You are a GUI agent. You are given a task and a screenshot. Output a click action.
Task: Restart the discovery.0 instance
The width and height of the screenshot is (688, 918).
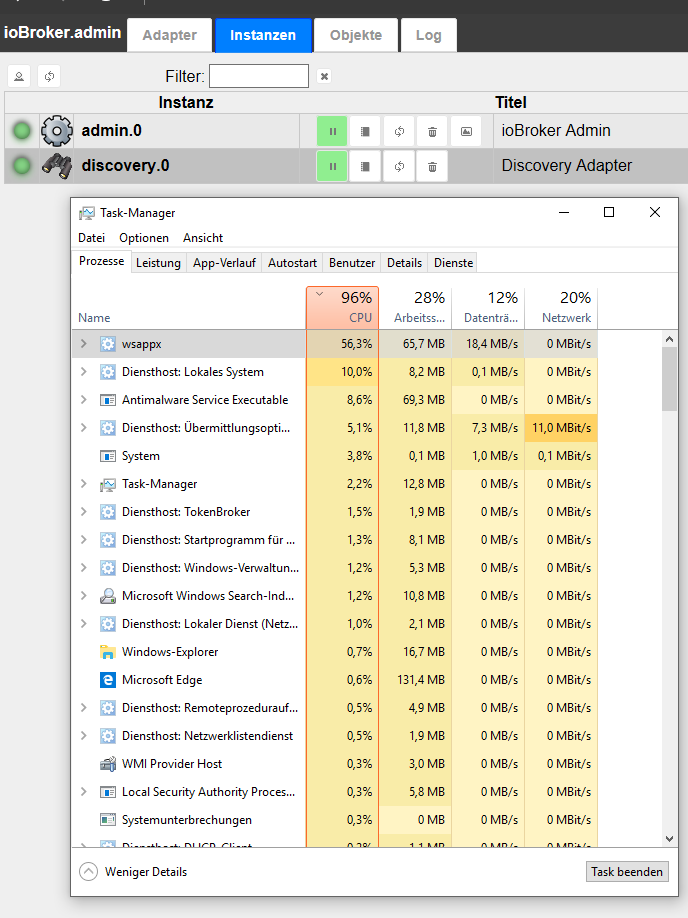(x=399, y=166)
